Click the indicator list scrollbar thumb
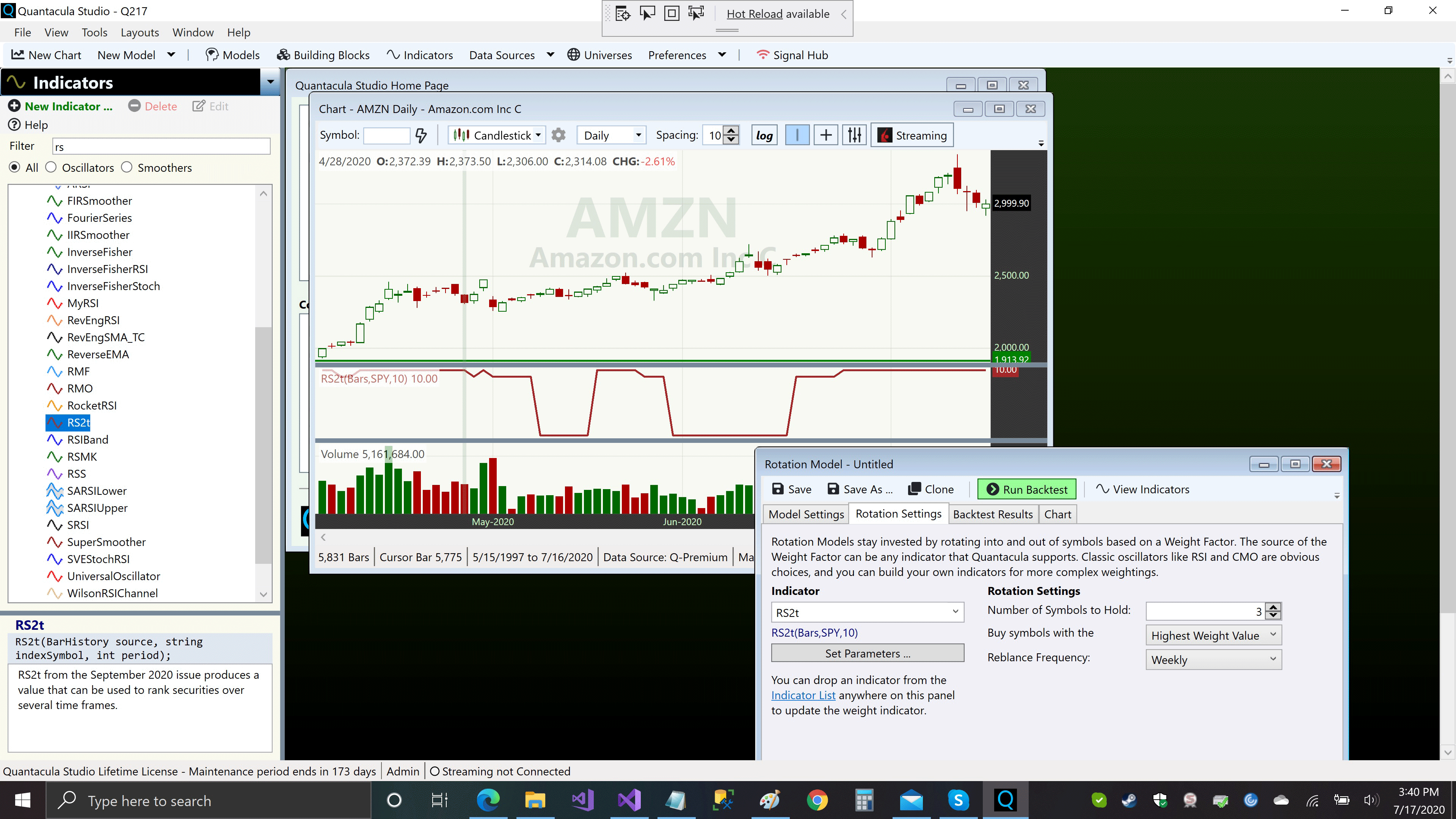Screen dimensions: 1456x819 (263, 446)
